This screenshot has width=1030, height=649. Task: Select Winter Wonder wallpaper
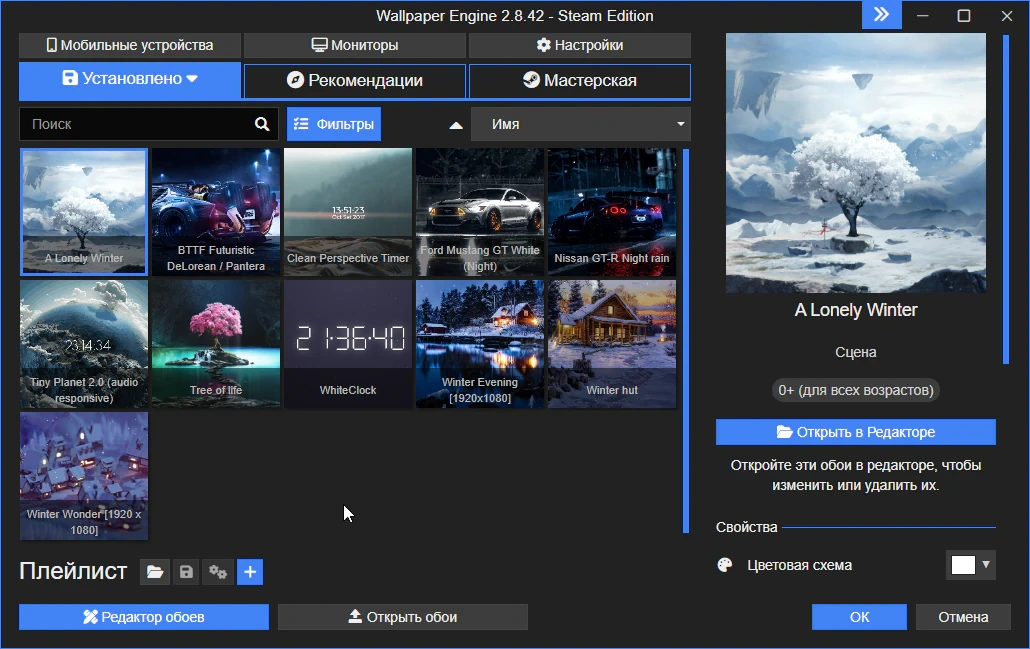(84, 476)
